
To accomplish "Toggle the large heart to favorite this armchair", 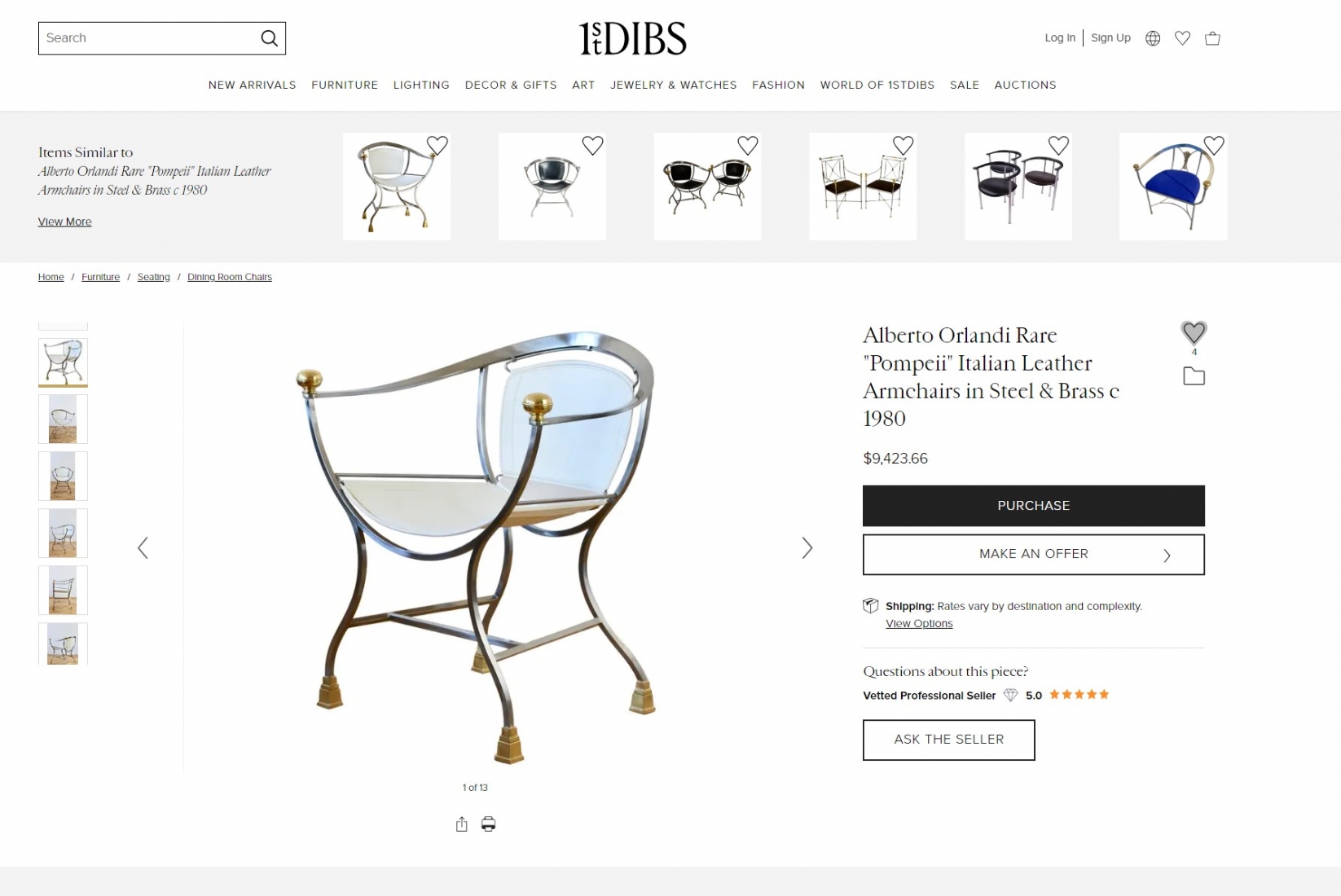I will (x=1194, y=332).
